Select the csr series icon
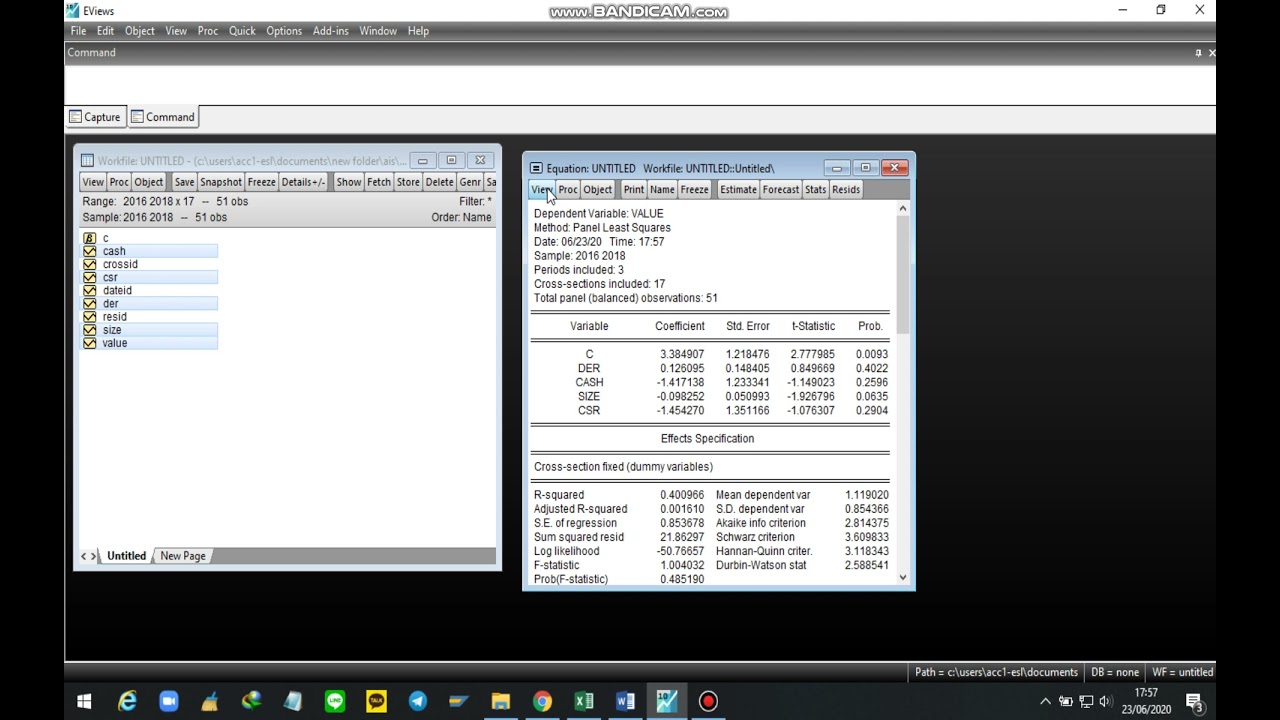Image resolution: width=1280 pixels, height=720 pixels. tap(90, 277)
